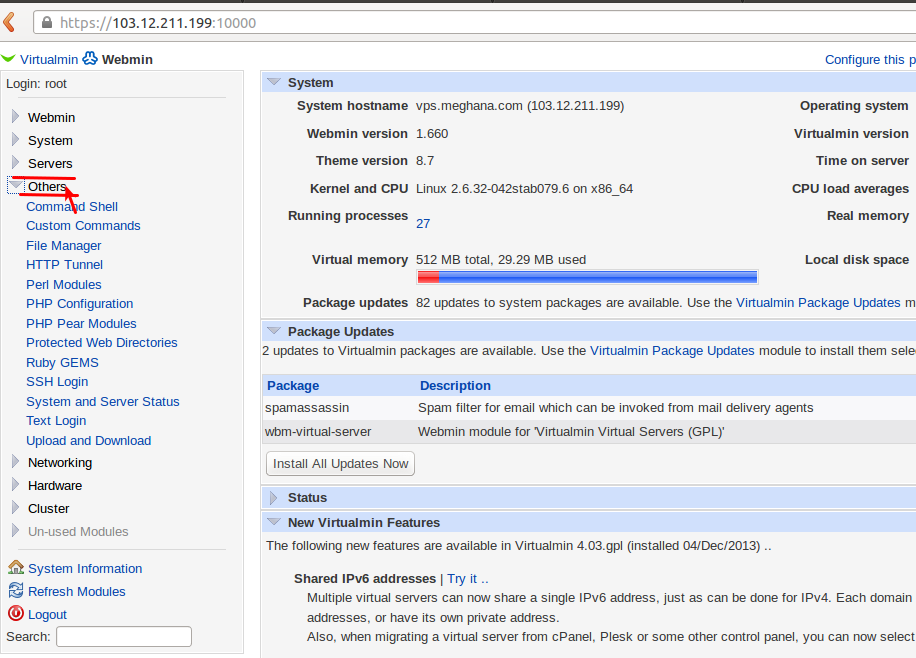This screenshot has height=658, width=916.
Task: Open Protected Web Directories
Action: coord(102,342)
